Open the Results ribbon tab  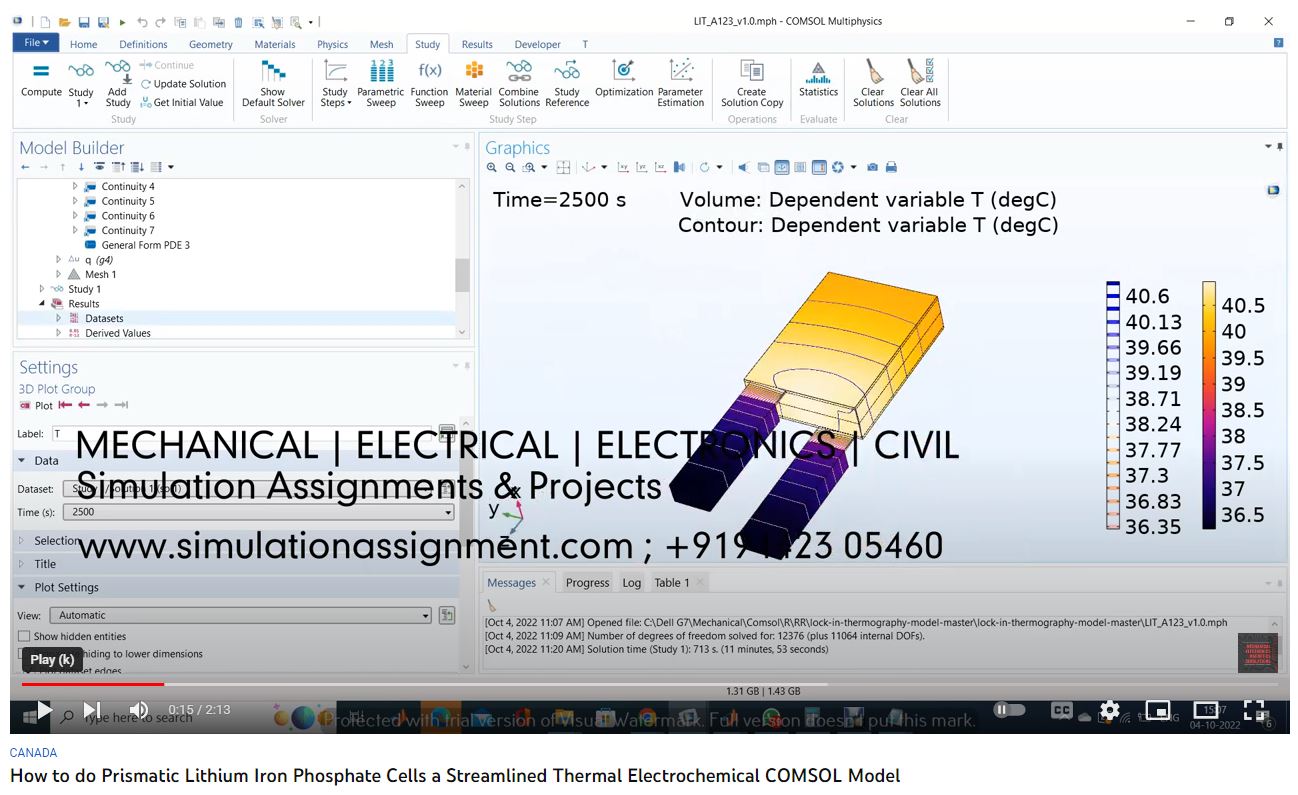click(476, 44)
